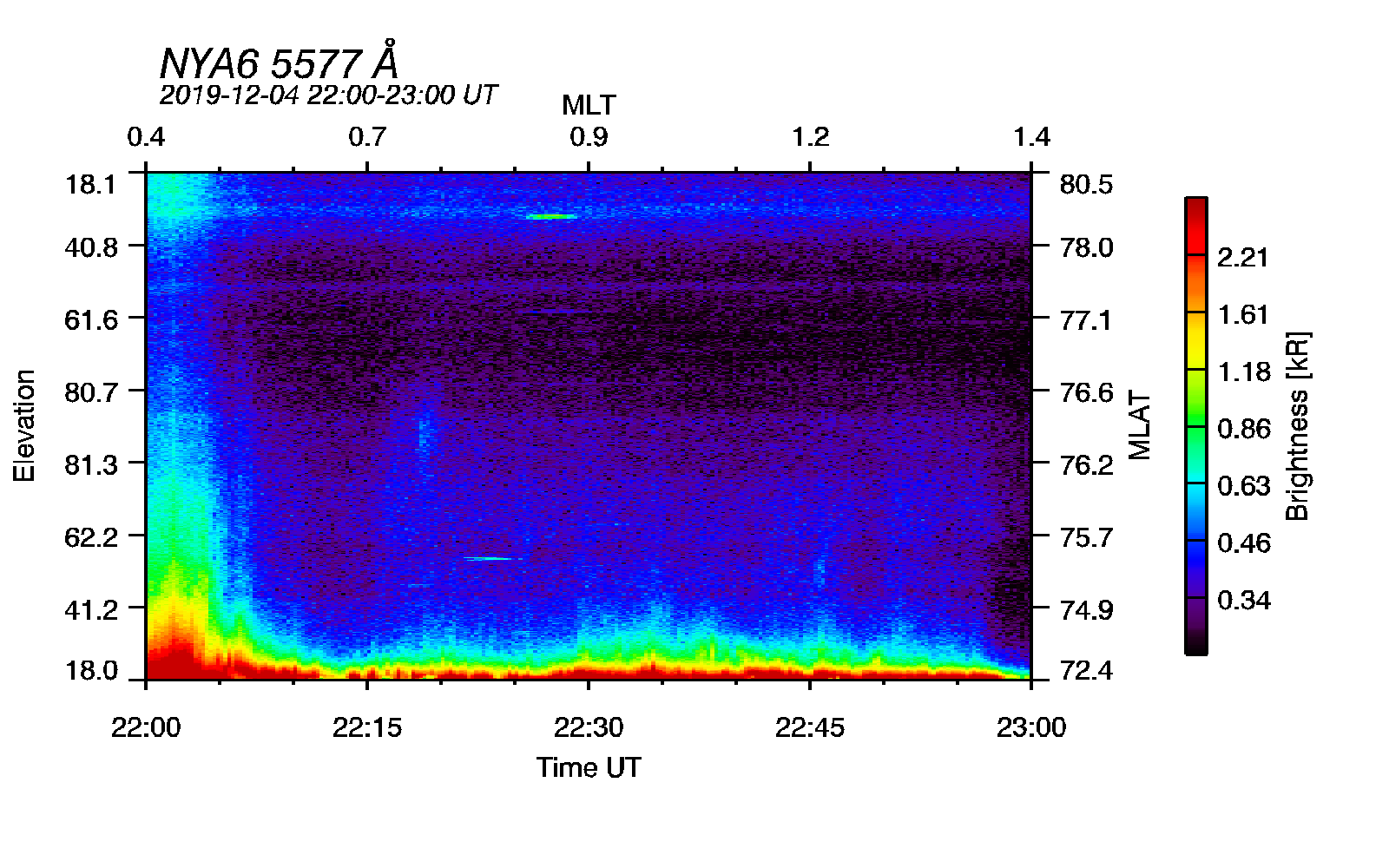Click elevation tick label 41.2
The width and height of the screenshot is (1389, 868).
(91, 610)
